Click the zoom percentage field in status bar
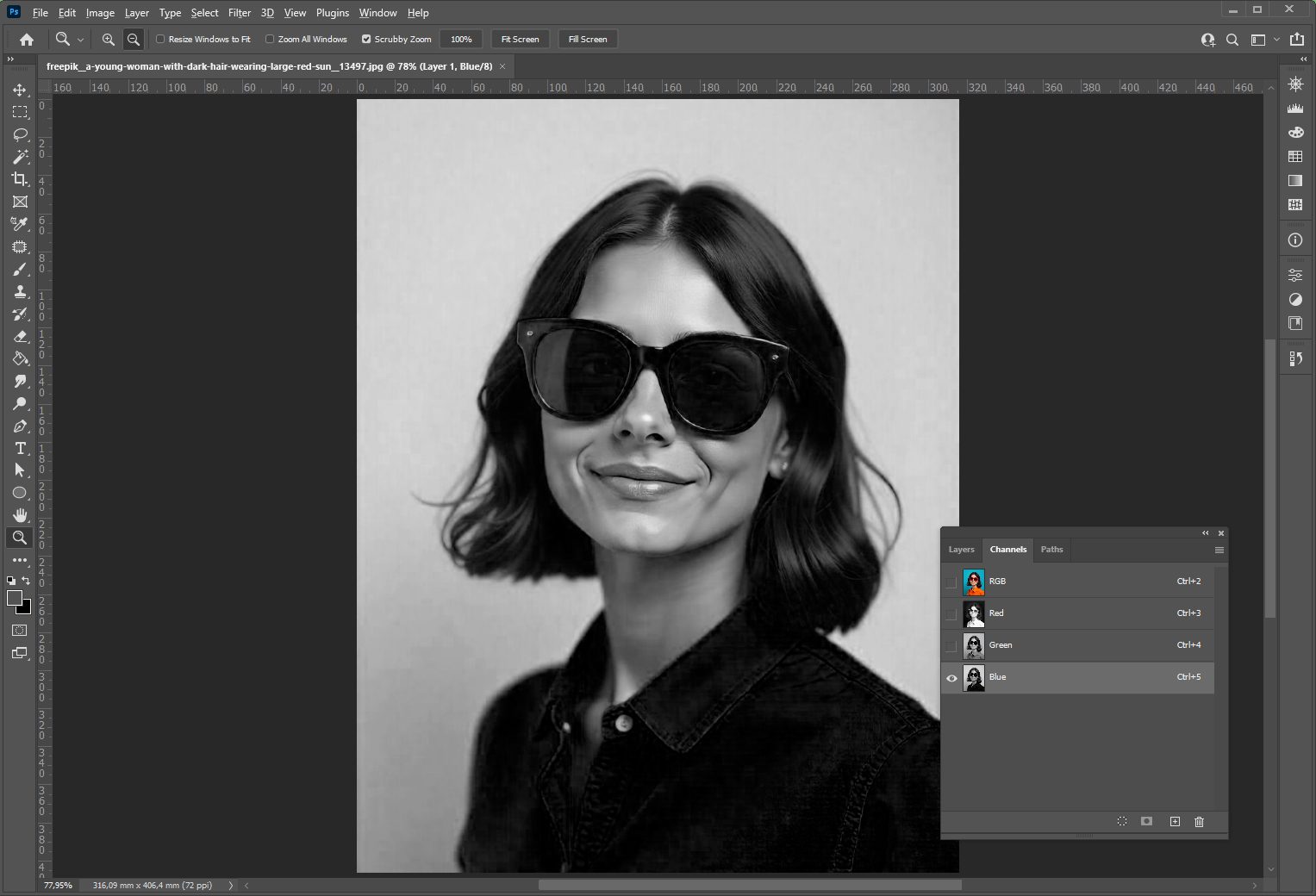1316x896 pixels. [59, 885]
